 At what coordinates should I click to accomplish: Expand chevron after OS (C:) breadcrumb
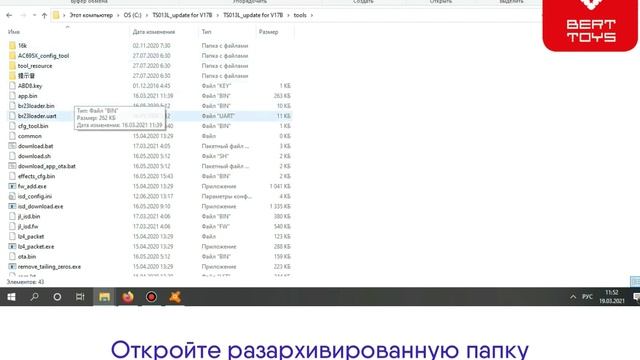[147, 15]
